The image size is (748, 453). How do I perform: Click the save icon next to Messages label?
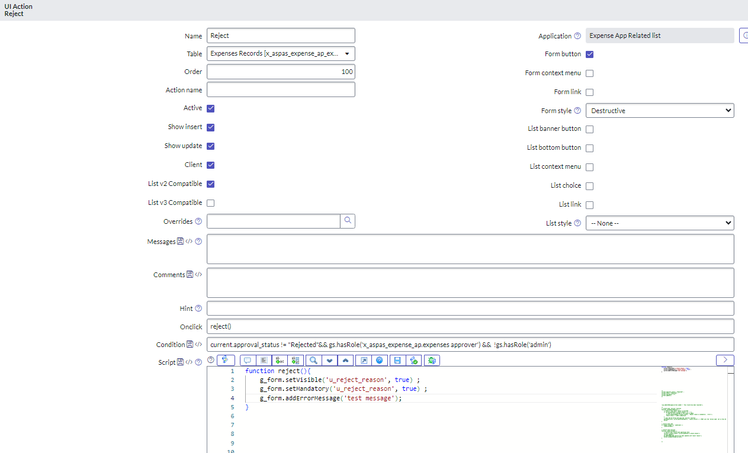180,241
